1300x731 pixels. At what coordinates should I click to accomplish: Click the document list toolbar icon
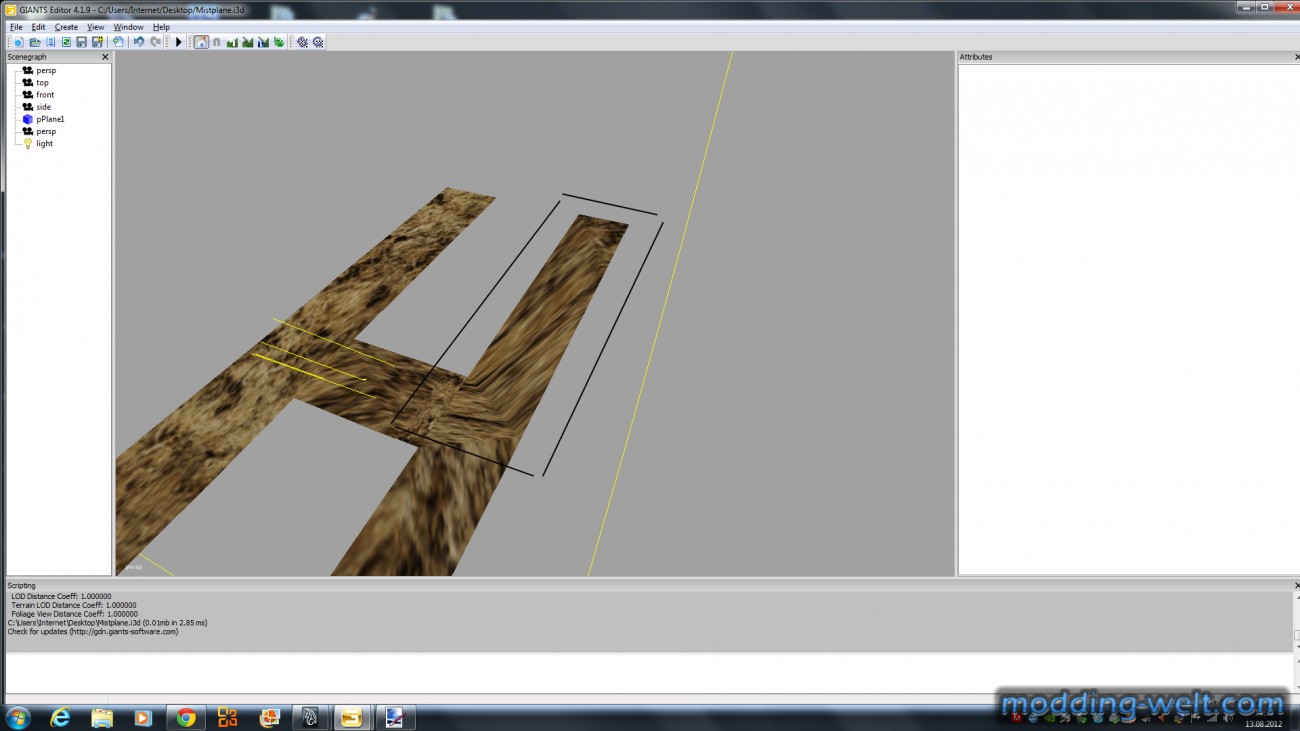[x=50, y=42]
